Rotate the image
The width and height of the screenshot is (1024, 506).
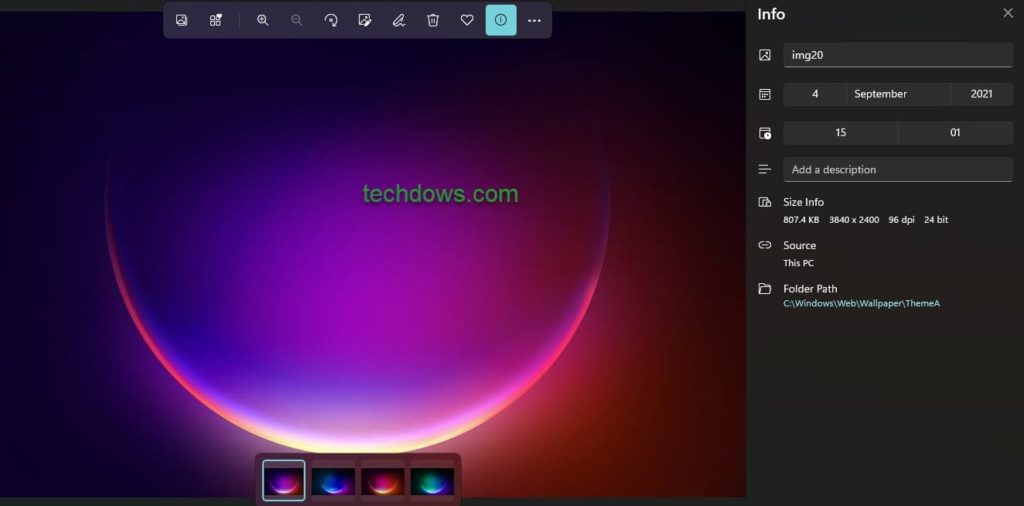331,20
